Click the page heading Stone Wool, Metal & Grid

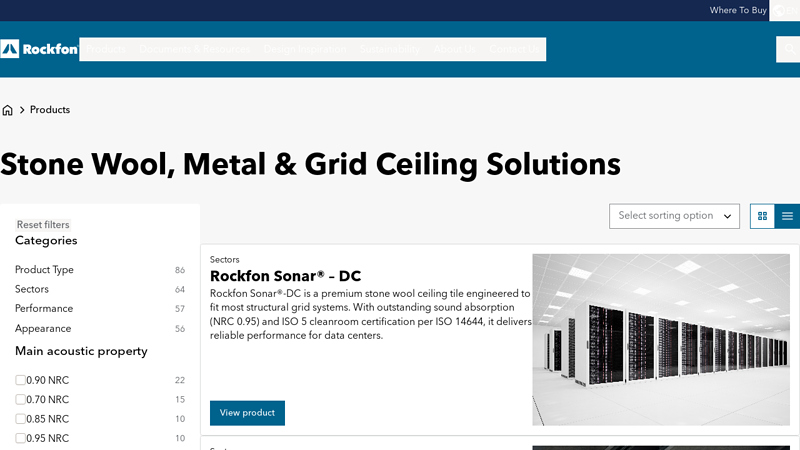click(x=310, y=164)
